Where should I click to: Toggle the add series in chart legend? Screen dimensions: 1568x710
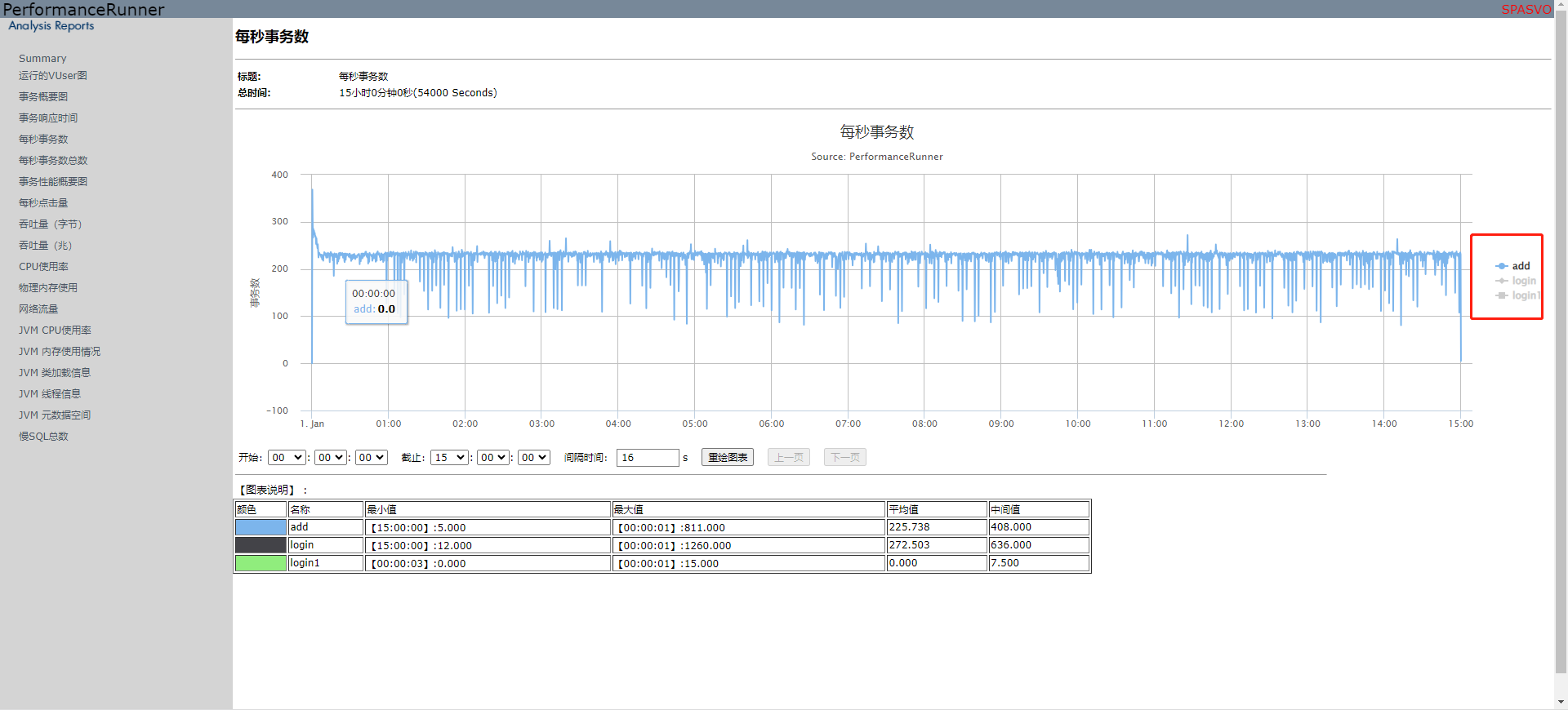[1520, 266]
